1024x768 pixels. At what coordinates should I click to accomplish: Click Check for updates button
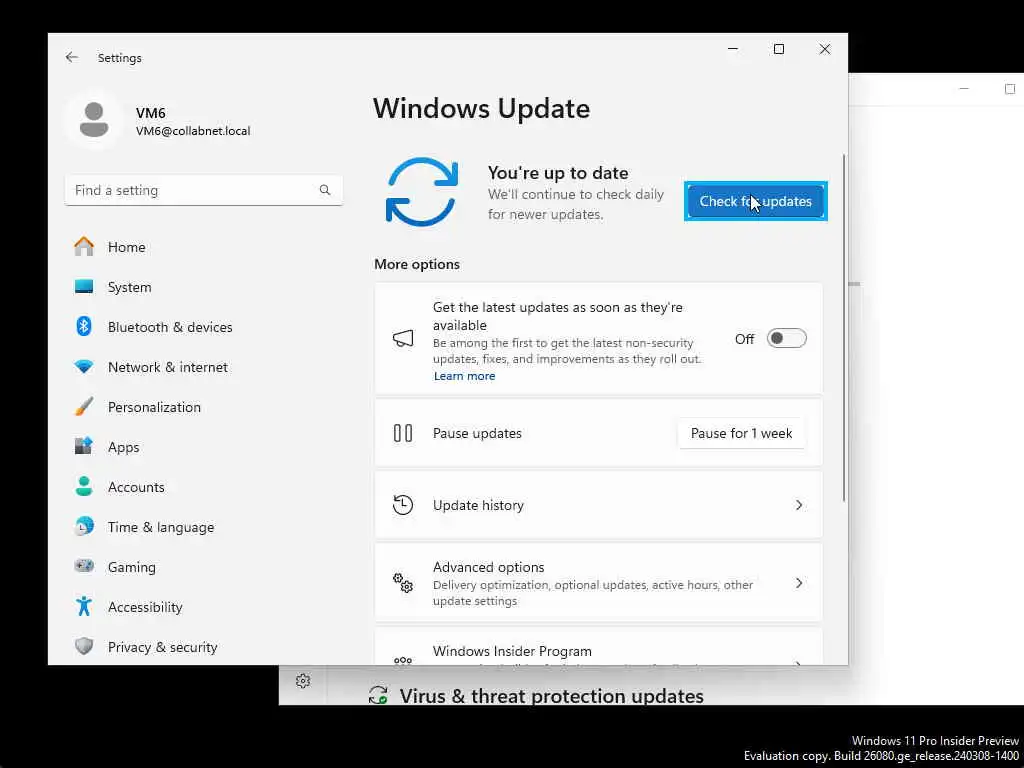(756, 201)
